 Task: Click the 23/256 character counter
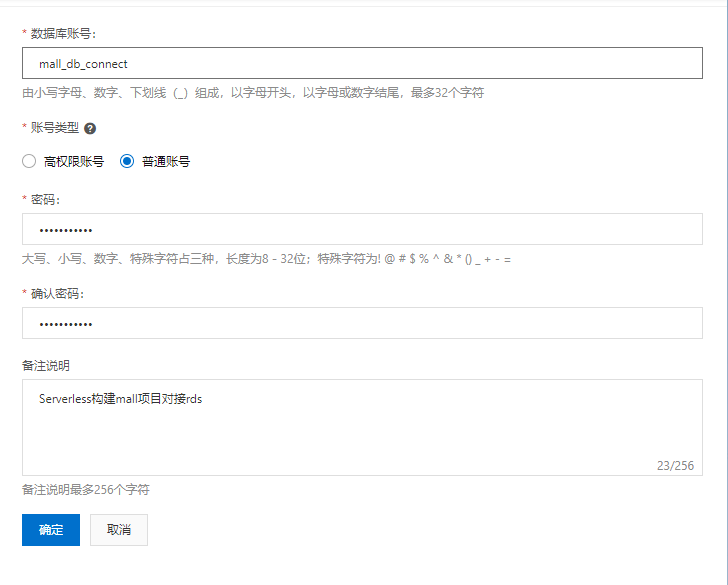click(x=675, y=466)
